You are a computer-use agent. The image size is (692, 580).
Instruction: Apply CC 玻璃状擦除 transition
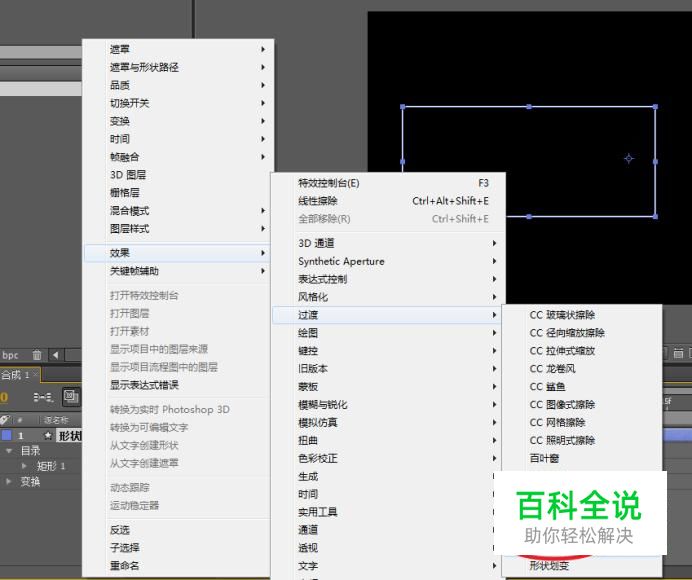582,315
